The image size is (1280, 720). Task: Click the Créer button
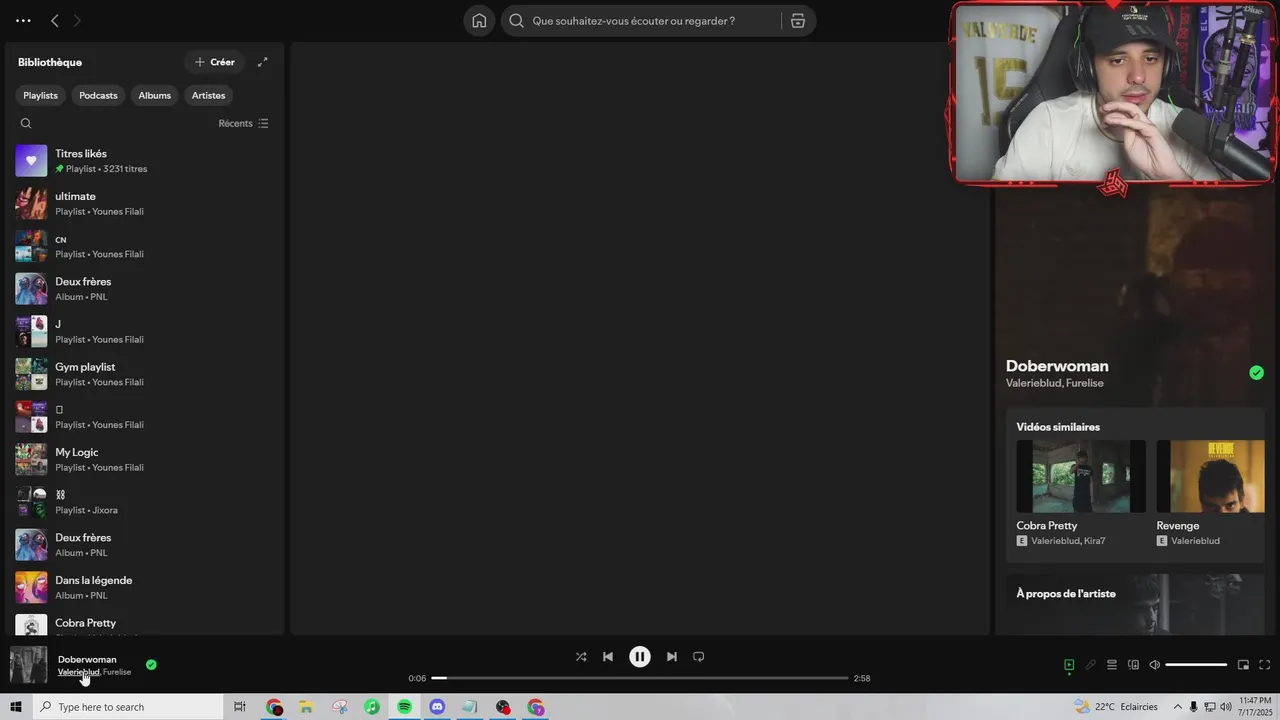(x=215, y=62)
